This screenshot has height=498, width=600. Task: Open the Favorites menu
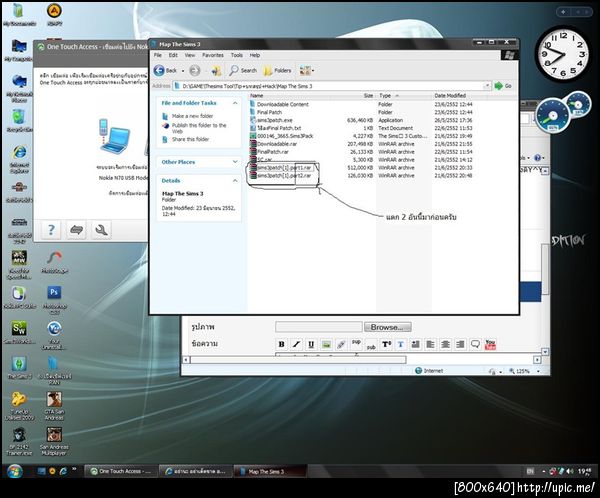click(213, 55)
